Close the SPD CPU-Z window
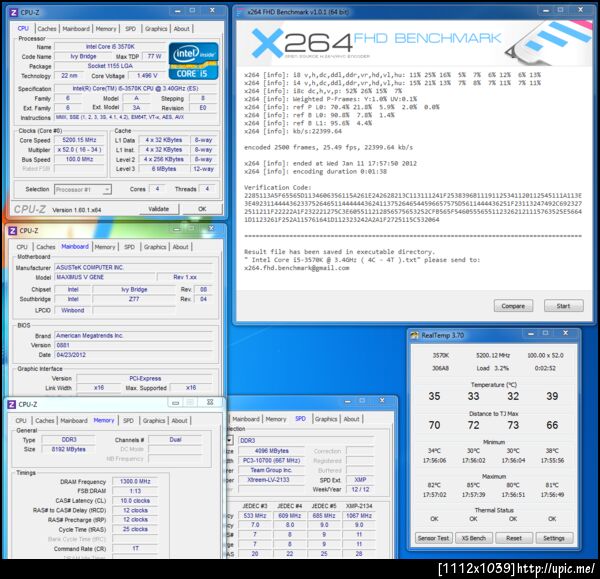The image size is (600, 579). click(382, 400)
